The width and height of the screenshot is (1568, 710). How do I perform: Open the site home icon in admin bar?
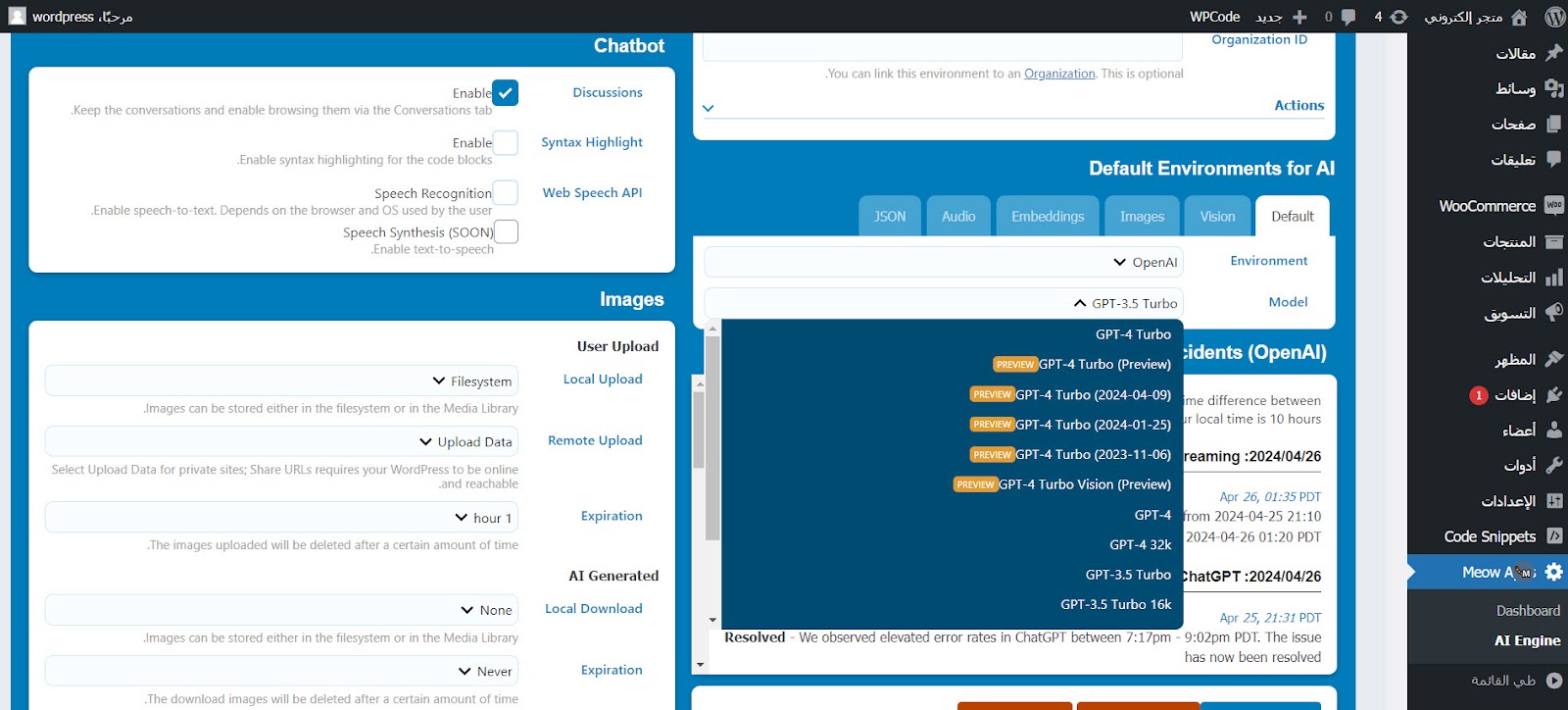(1519, 17)
